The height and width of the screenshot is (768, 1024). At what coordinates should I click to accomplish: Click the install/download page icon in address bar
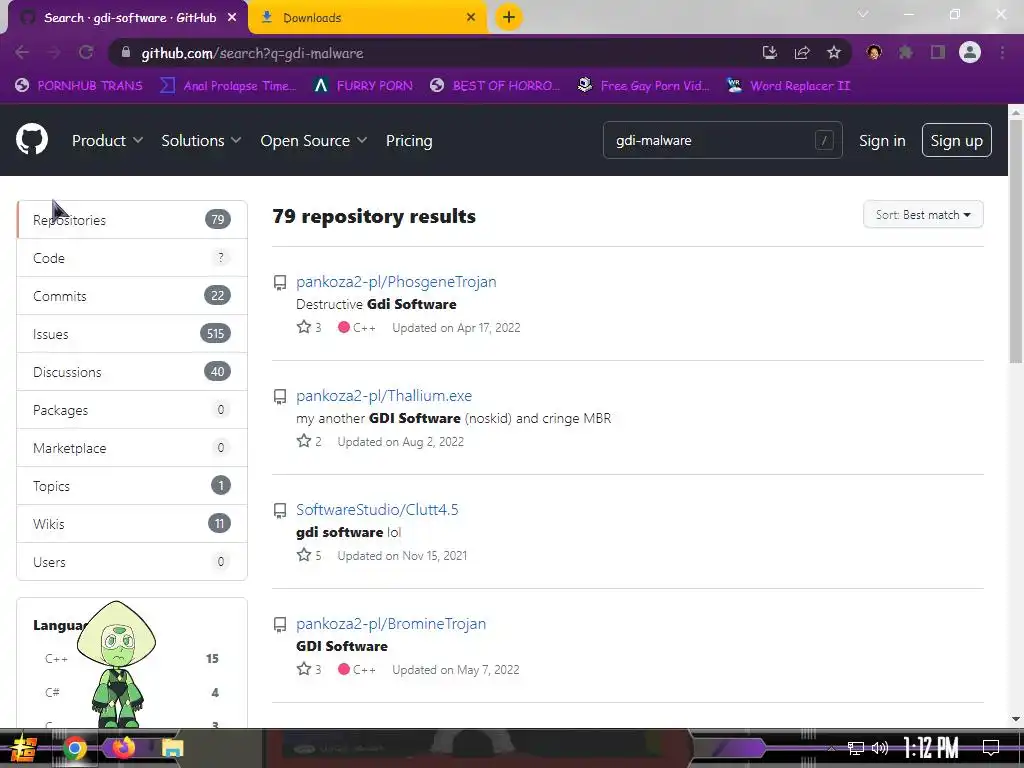click(770, 52)
